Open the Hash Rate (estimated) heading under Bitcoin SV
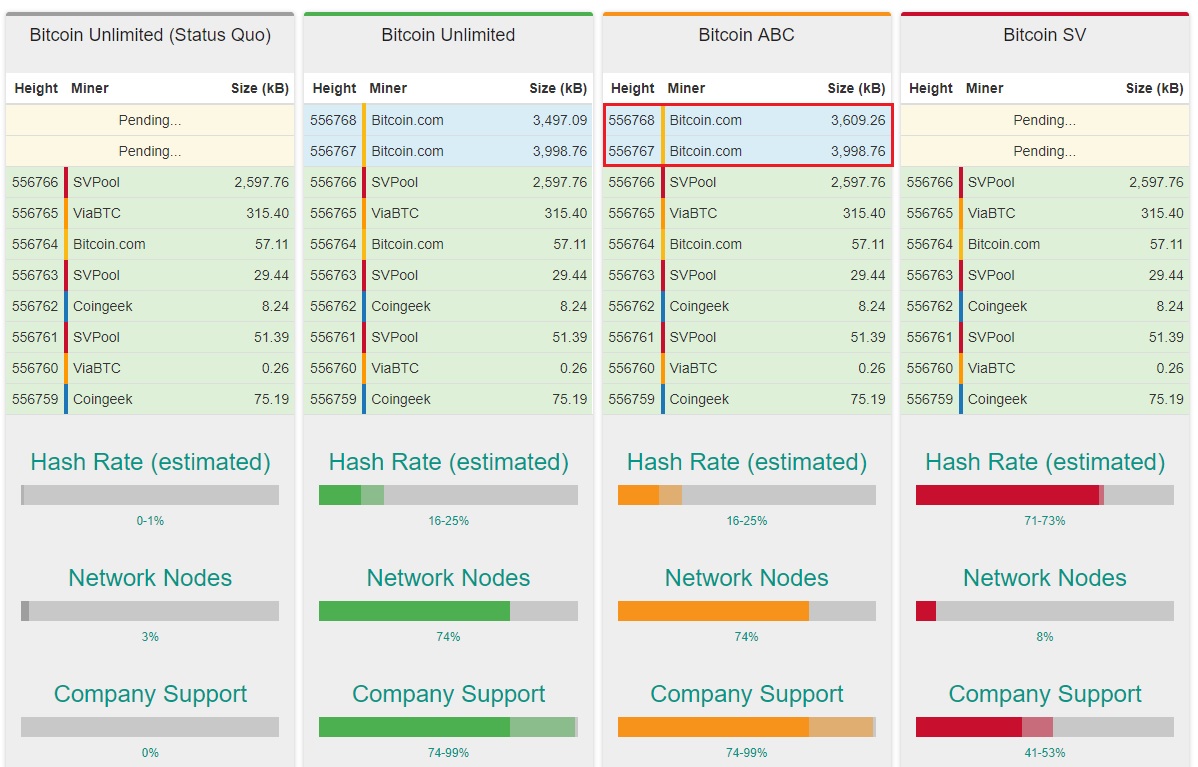The height and width of the screenshot is (767, 1198). [1044, 462]
